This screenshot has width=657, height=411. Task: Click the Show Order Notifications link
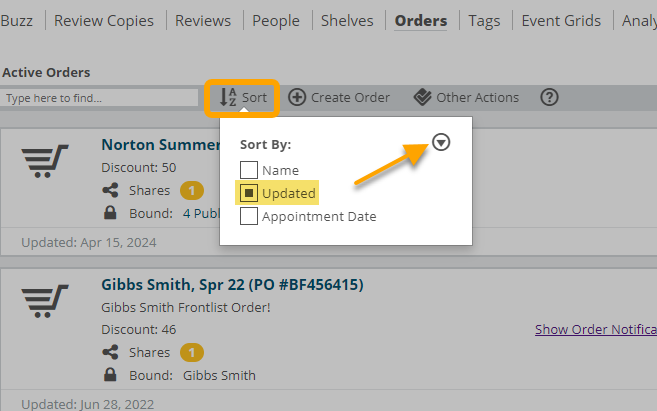(595, 329)
